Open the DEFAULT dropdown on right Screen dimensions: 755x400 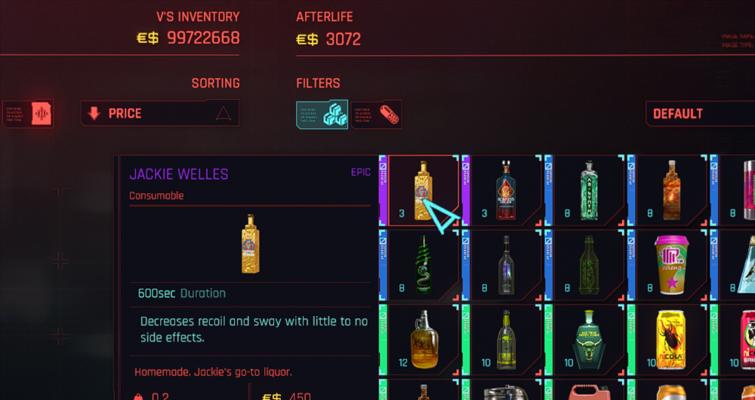point(700,114)
